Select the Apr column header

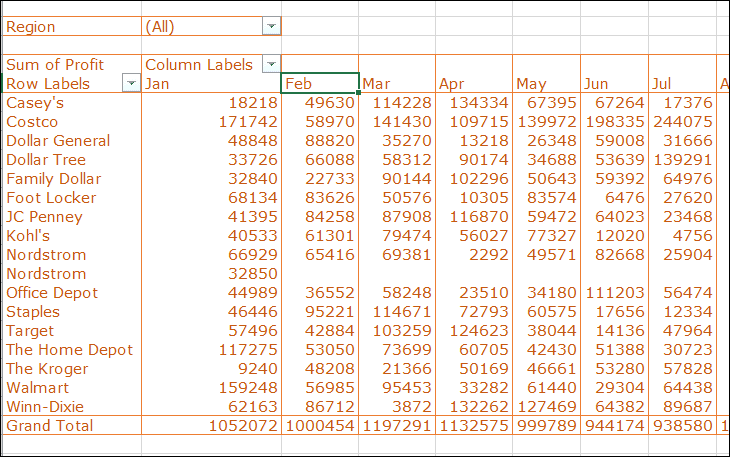(x=474, y=83)
